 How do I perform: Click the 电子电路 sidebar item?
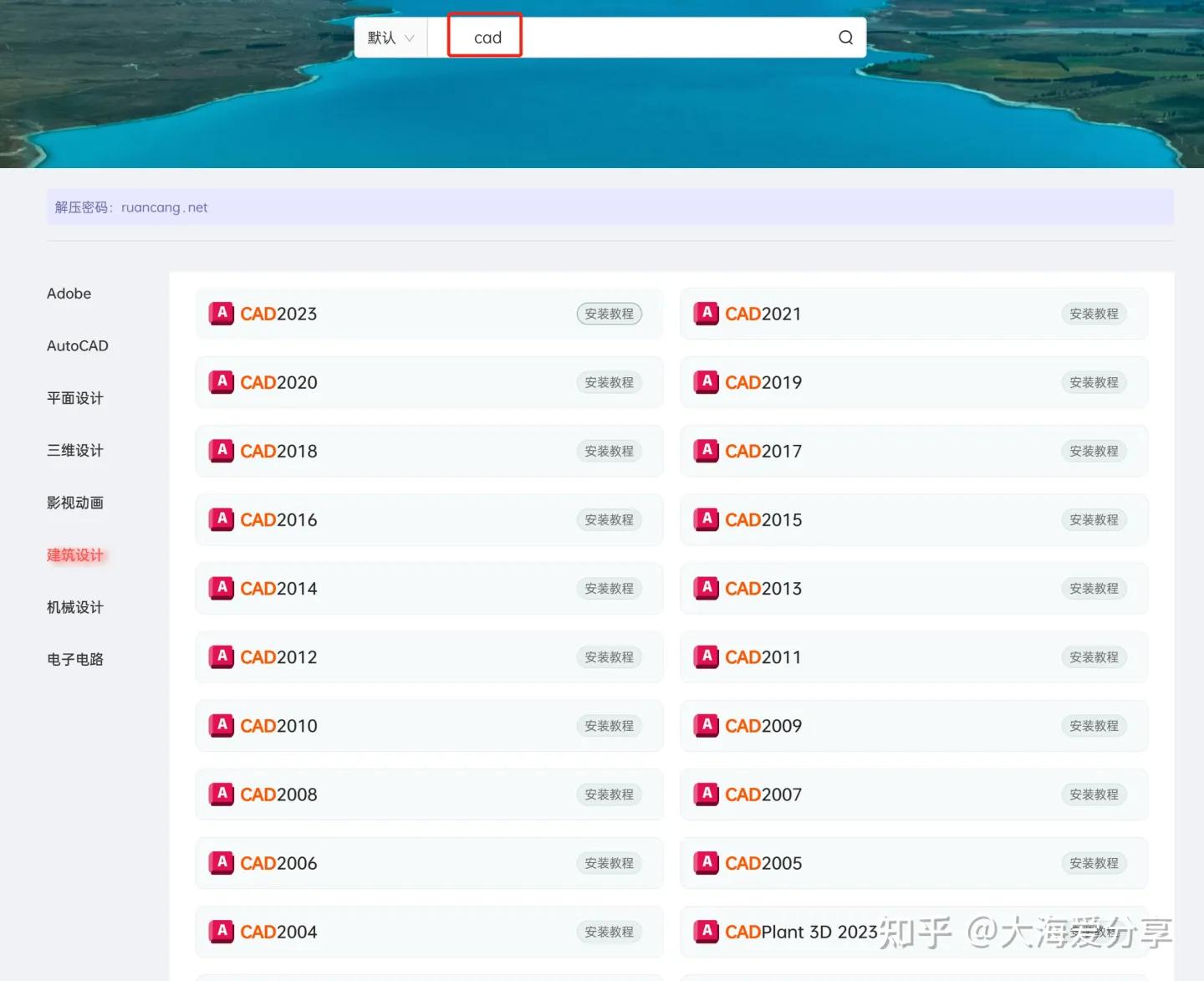[x=74, y=659]
